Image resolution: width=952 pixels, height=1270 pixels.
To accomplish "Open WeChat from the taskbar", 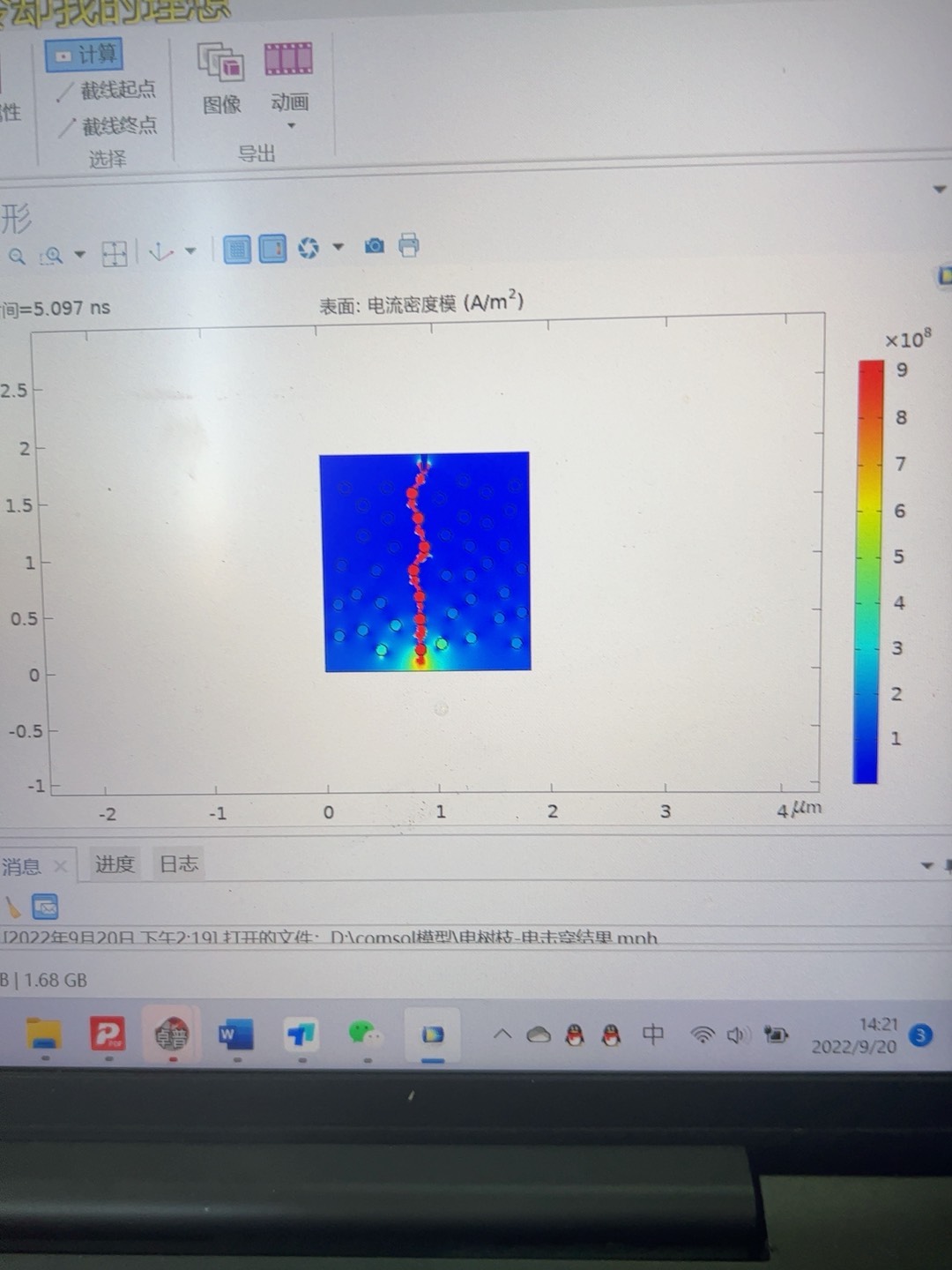I will pyautogui.click(x=366, y=1032).
